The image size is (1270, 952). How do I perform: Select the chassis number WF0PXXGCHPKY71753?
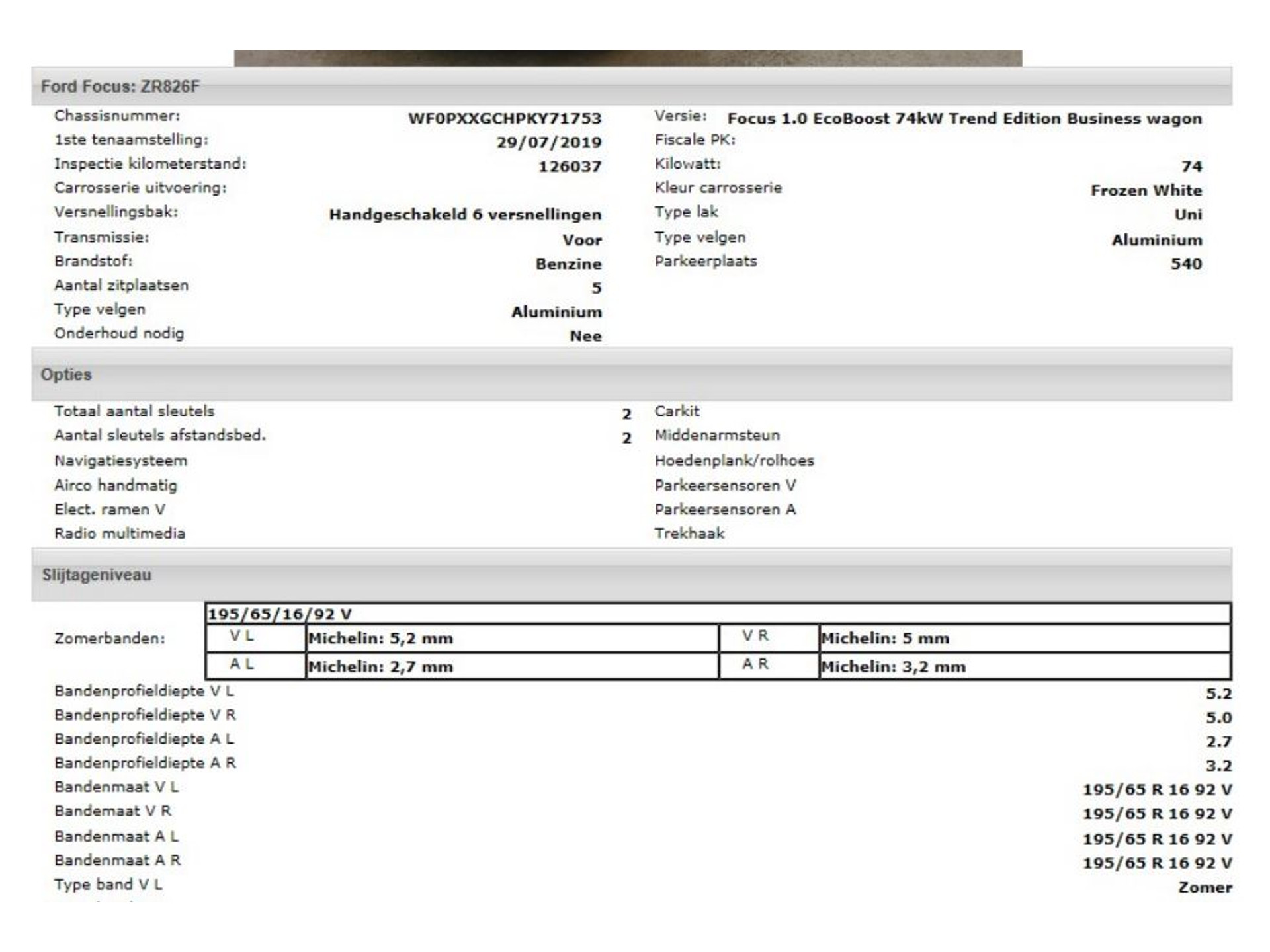[x=505, y=119]
